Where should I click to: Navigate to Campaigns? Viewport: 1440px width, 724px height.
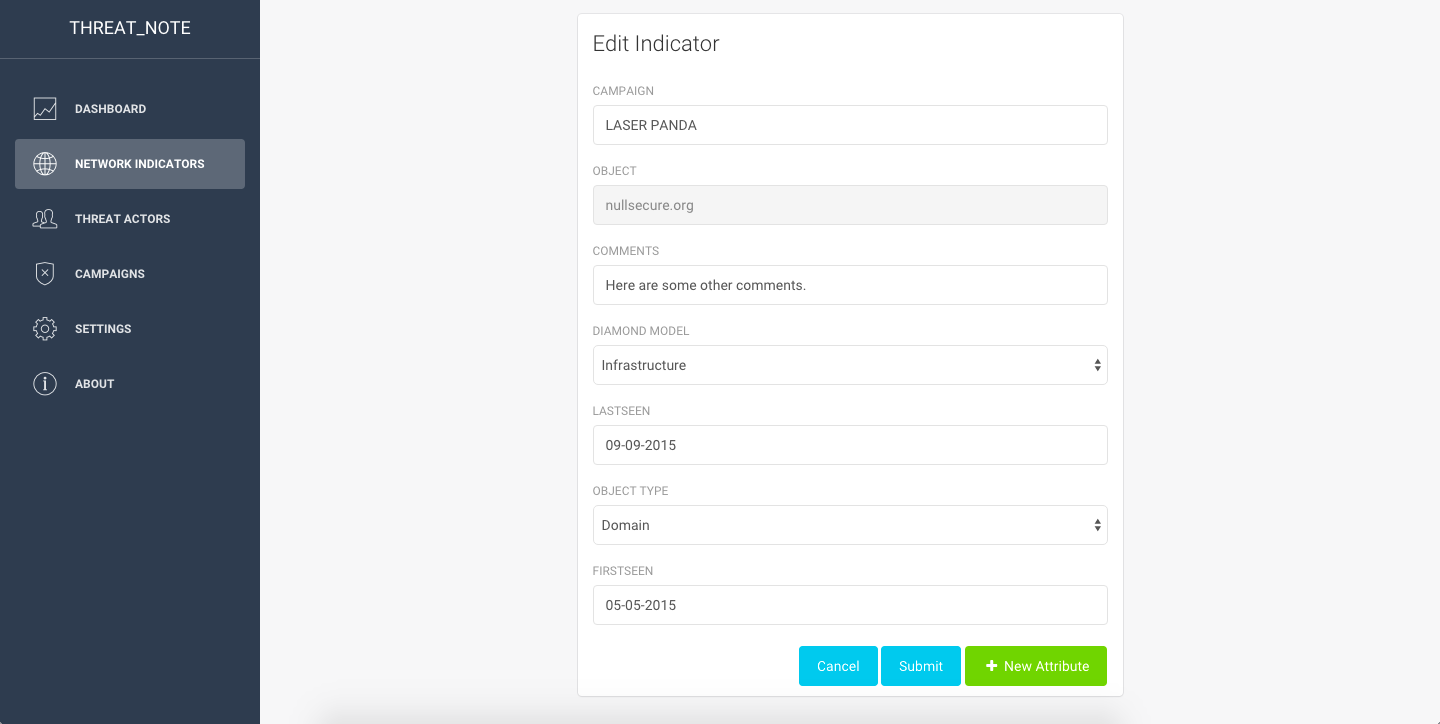130,274
